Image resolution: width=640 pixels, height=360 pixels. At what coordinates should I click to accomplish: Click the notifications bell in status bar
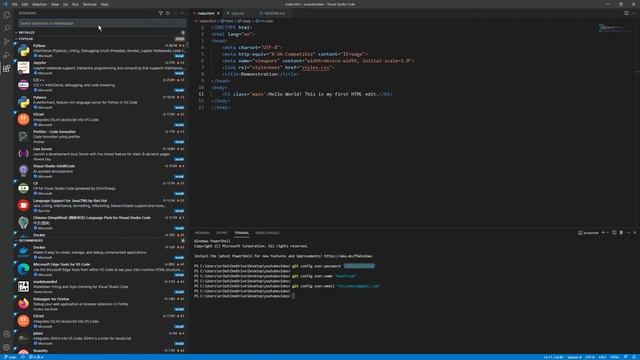coord(634,357)
